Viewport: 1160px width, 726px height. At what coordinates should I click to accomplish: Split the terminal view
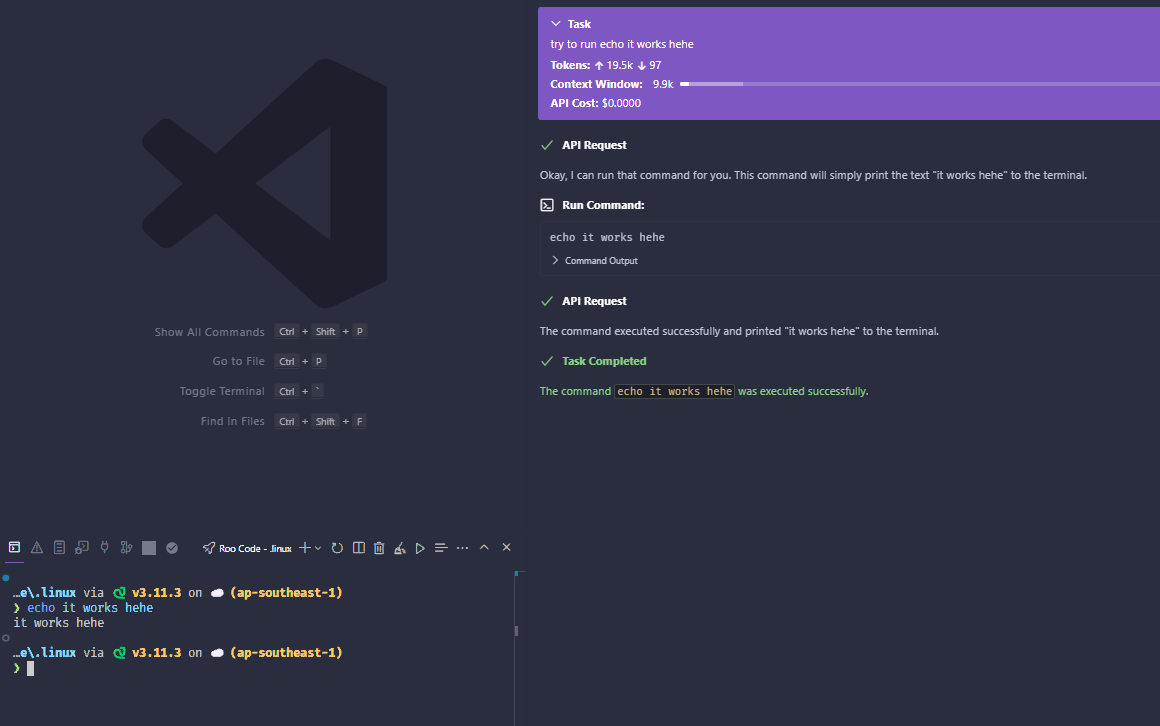358,547
